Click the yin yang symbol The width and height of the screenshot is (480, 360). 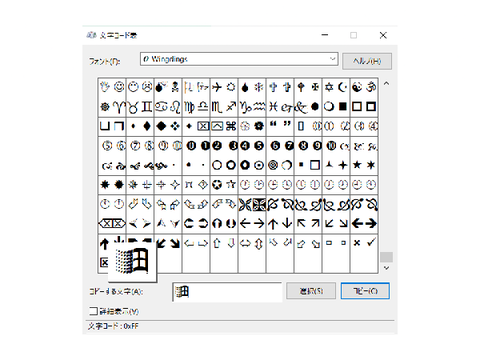(357, 87)
